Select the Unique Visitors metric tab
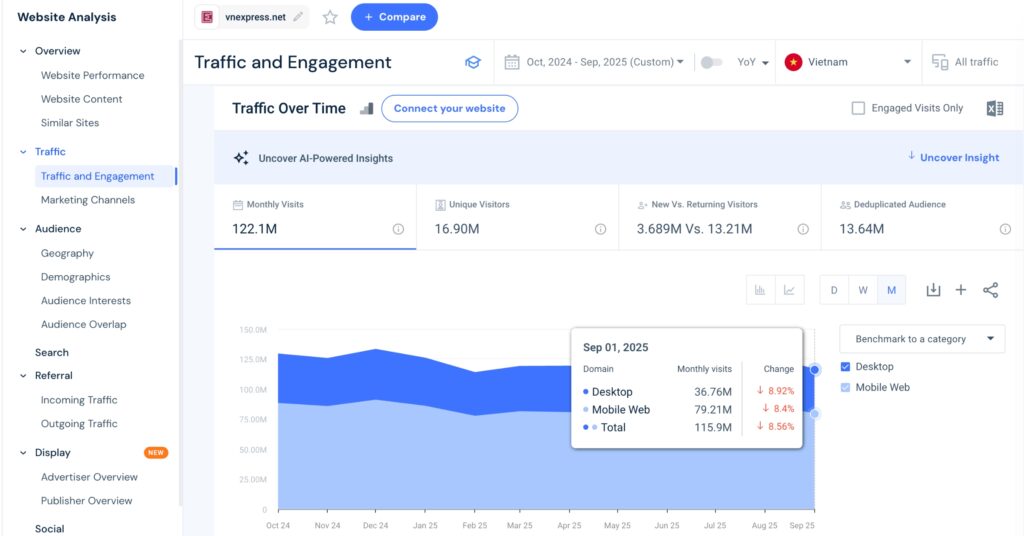Screen dimensions: 1024x536 pyautogui.click(x=517, y=217)
